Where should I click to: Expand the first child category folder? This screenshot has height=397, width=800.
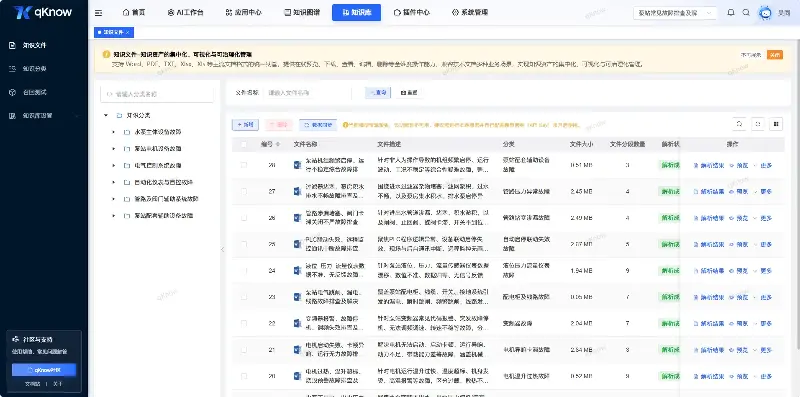click(113, 132)
